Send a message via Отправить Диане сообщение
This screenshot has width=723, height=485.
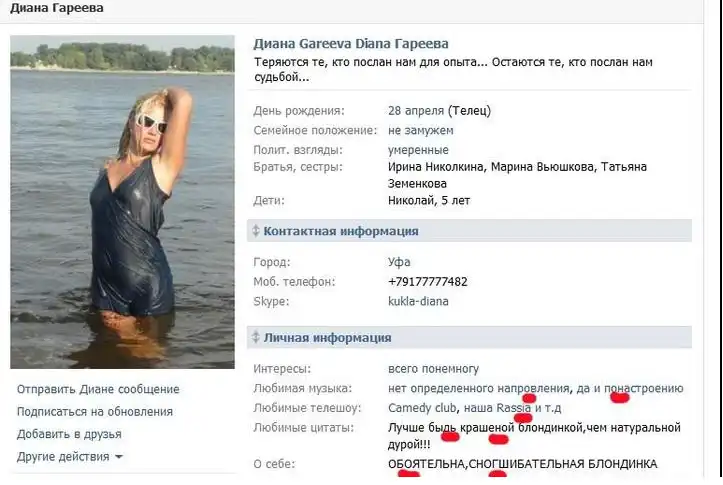click(98, 389)
